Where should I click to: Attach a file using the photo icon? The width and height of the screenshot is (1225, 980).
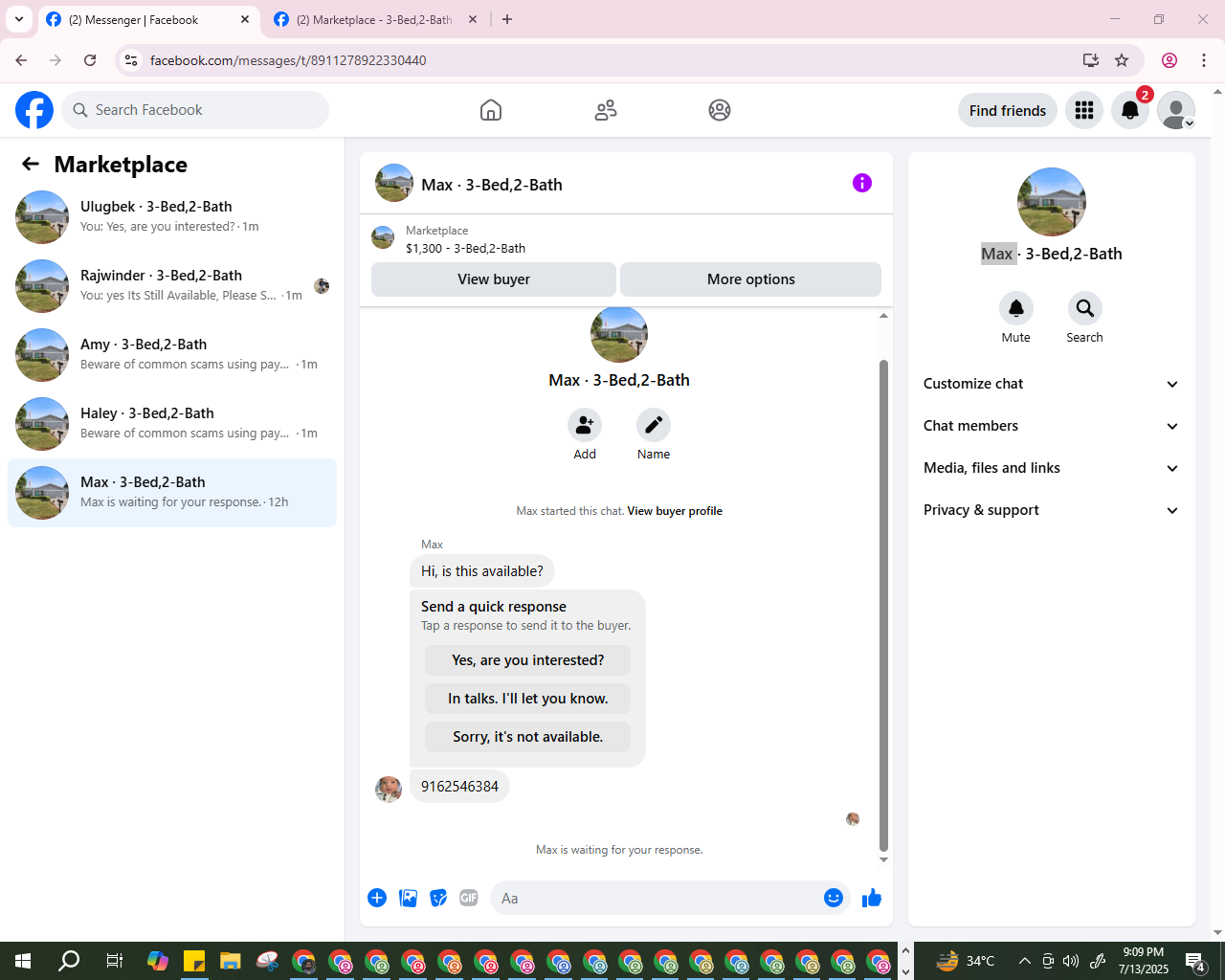[x=409, y=898]
